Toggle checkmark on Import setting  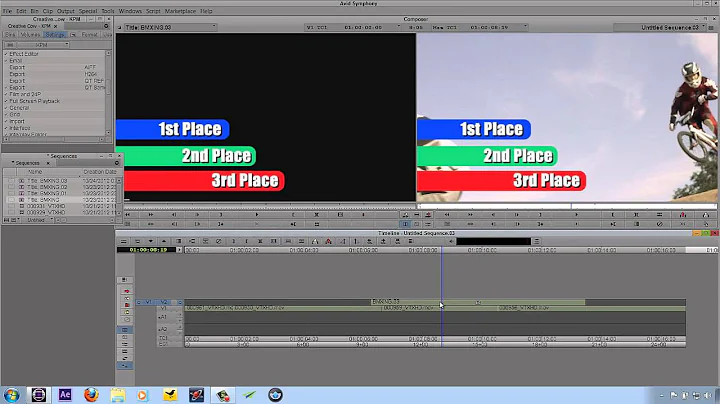tap(6, 121)
